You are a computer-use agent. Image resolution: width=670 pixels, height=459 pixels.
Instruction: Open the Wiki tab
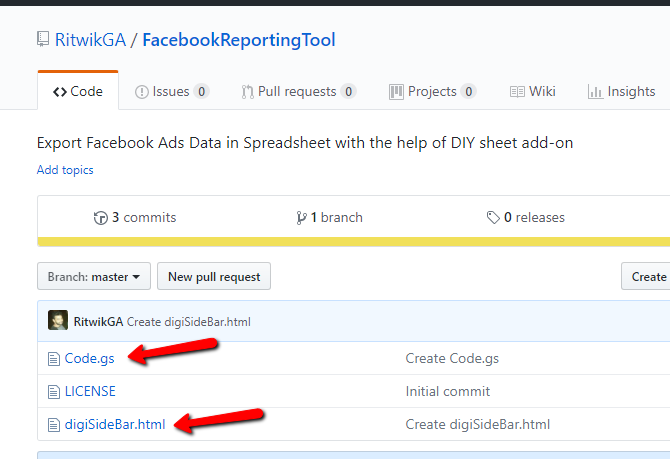point(533,91)
